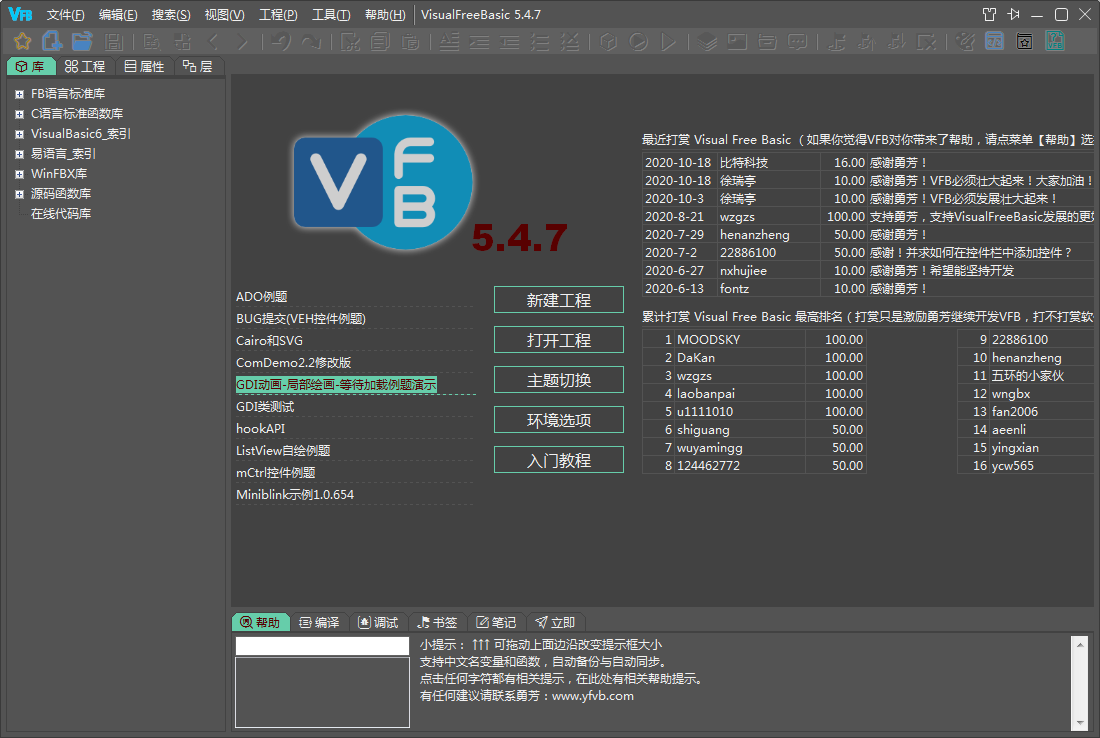Switch to the 属性 panel tab

[144, 67]
